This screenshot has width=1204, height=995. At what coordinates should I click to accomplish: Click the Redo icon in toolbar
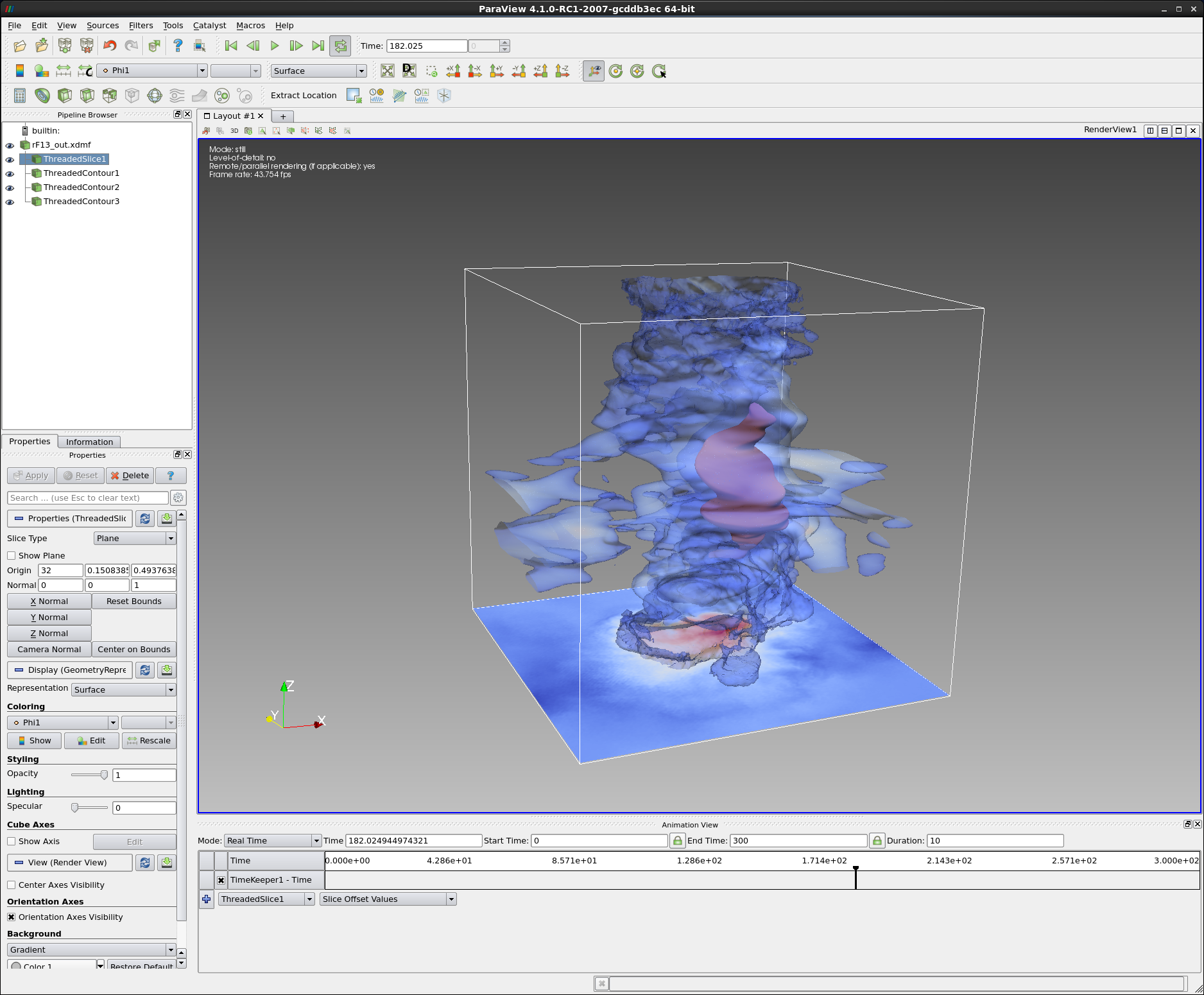coord(131,46)
